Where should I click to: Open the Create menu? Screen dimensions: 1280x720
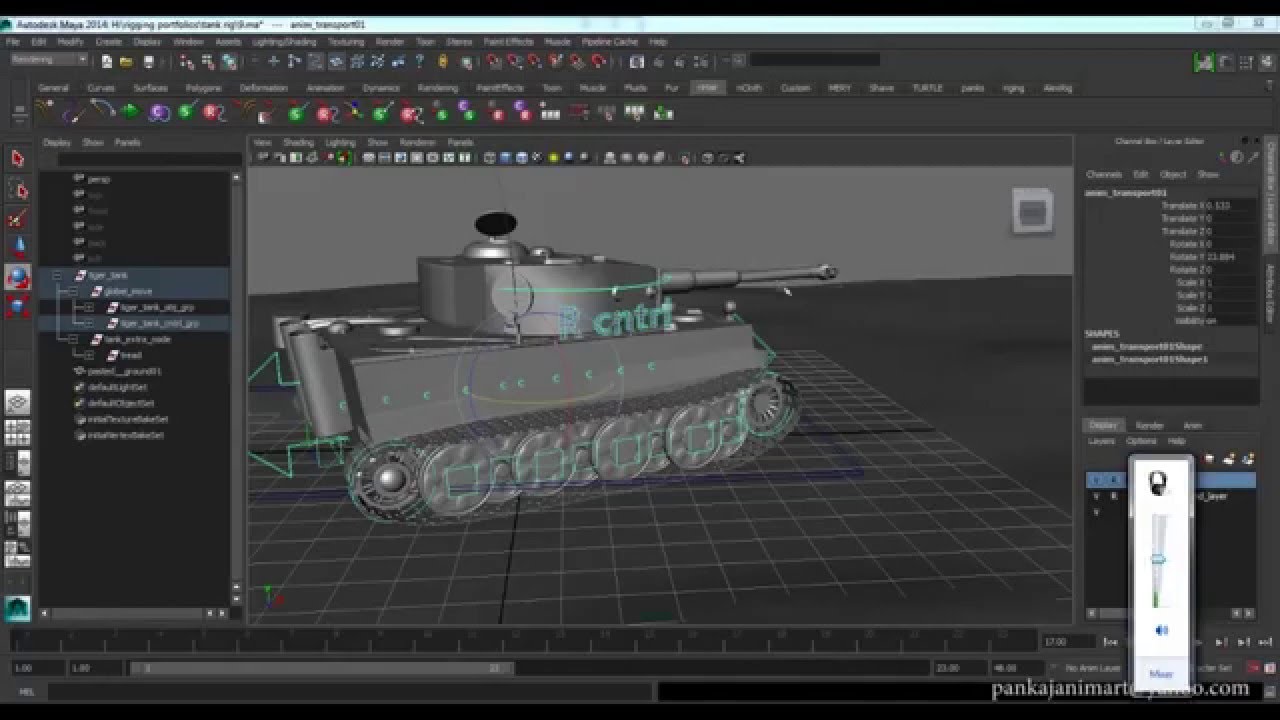(108, 42)
